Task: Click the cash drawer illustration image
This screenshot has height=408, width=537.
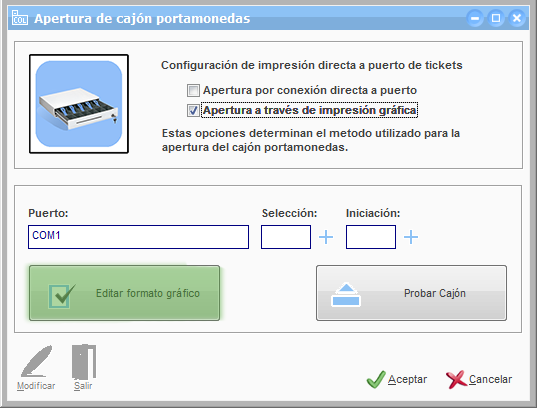Action: [x=79, y=104]
